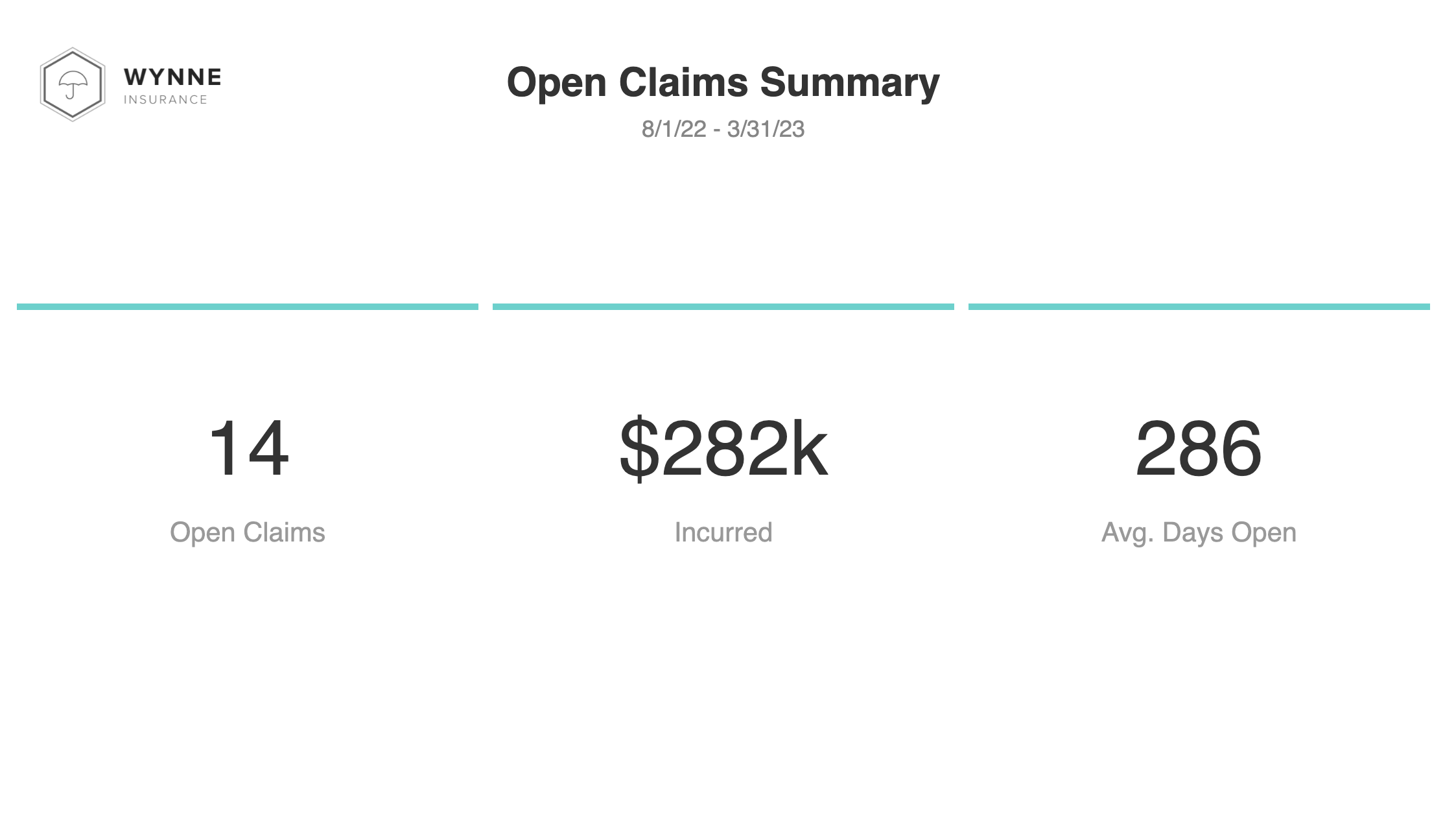Click the Open Claims label below 14
This screenshot has width=1456, height=821.
point(248,532)
